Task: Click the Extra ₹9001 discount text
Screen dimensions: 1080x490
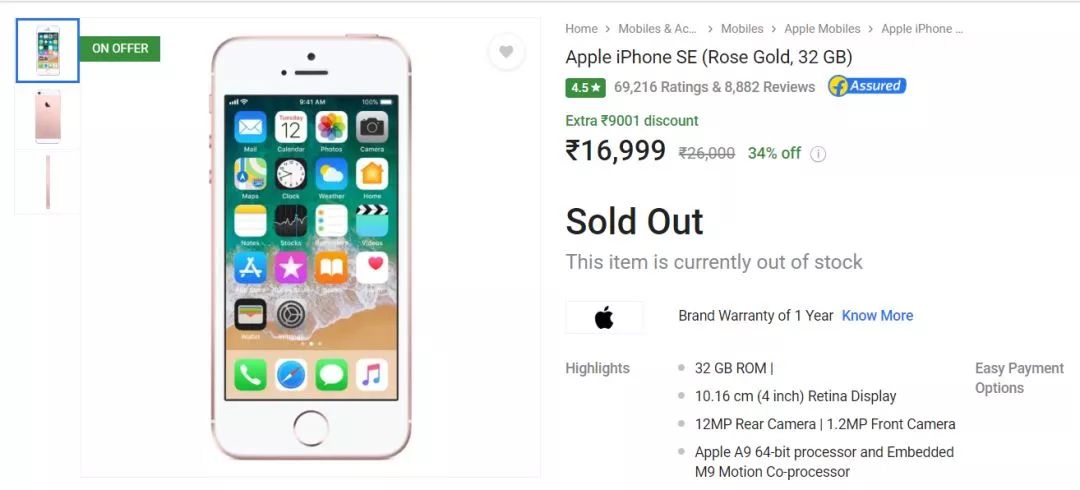Action: (x=632, y=121)
